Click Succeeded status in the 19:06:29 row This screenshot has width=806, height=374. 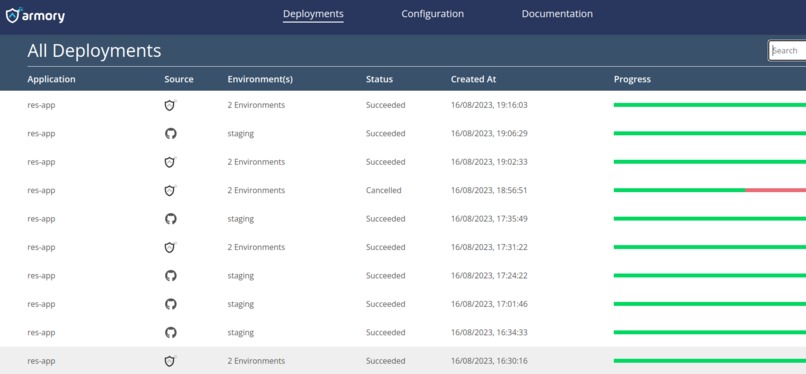tap(386, 134)
